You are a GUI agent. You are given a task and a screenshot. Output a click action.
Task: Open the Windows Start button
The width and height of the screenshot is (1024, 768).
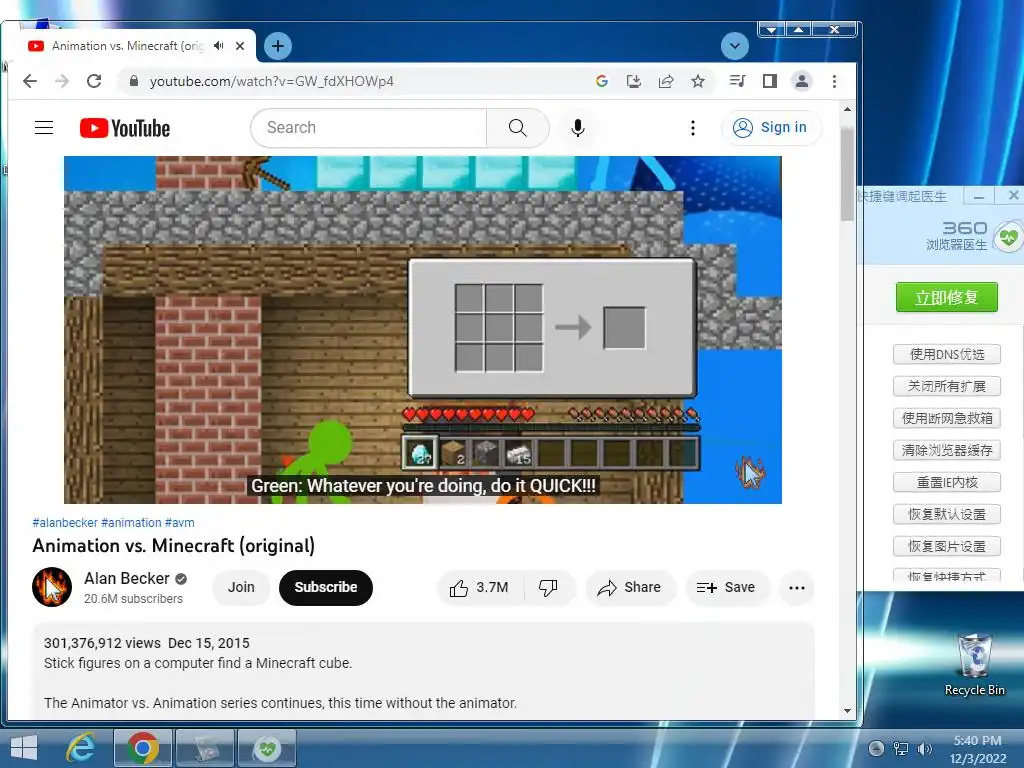(24, 748)
